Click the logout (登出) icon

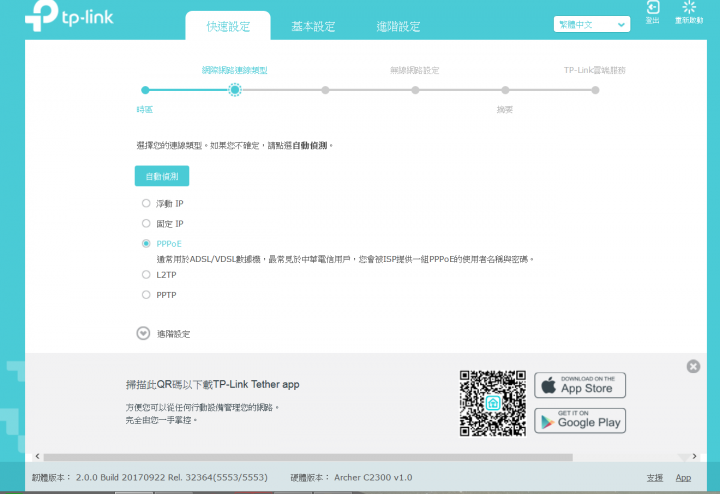tap(652, 12)
